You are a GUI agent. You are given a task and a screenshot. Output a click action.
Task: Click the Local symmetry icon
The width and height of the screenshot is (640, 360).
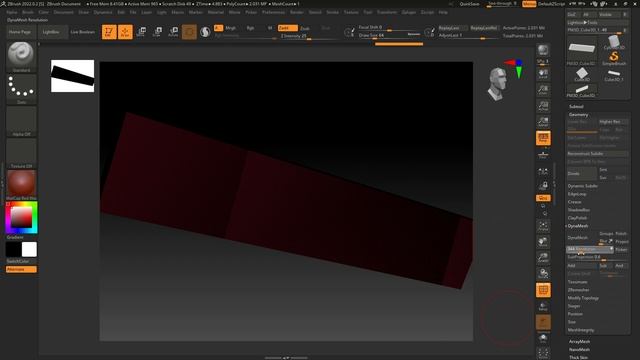(x=543, y=171)
